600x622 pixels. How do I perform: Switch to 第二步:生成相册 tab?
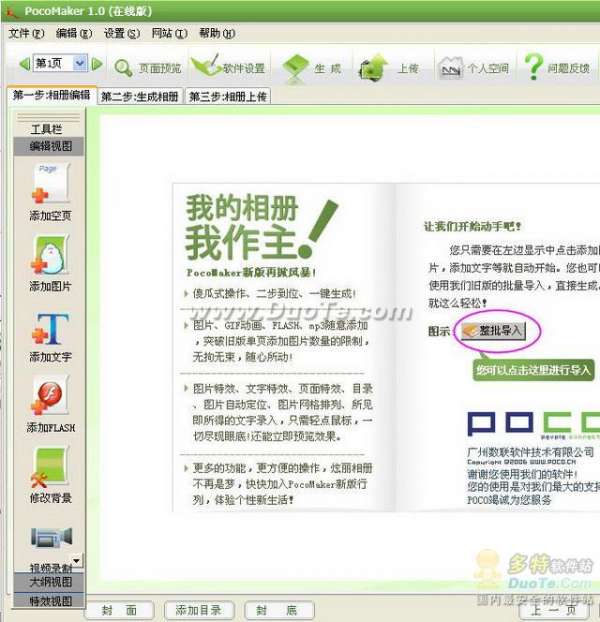point(140,96)
